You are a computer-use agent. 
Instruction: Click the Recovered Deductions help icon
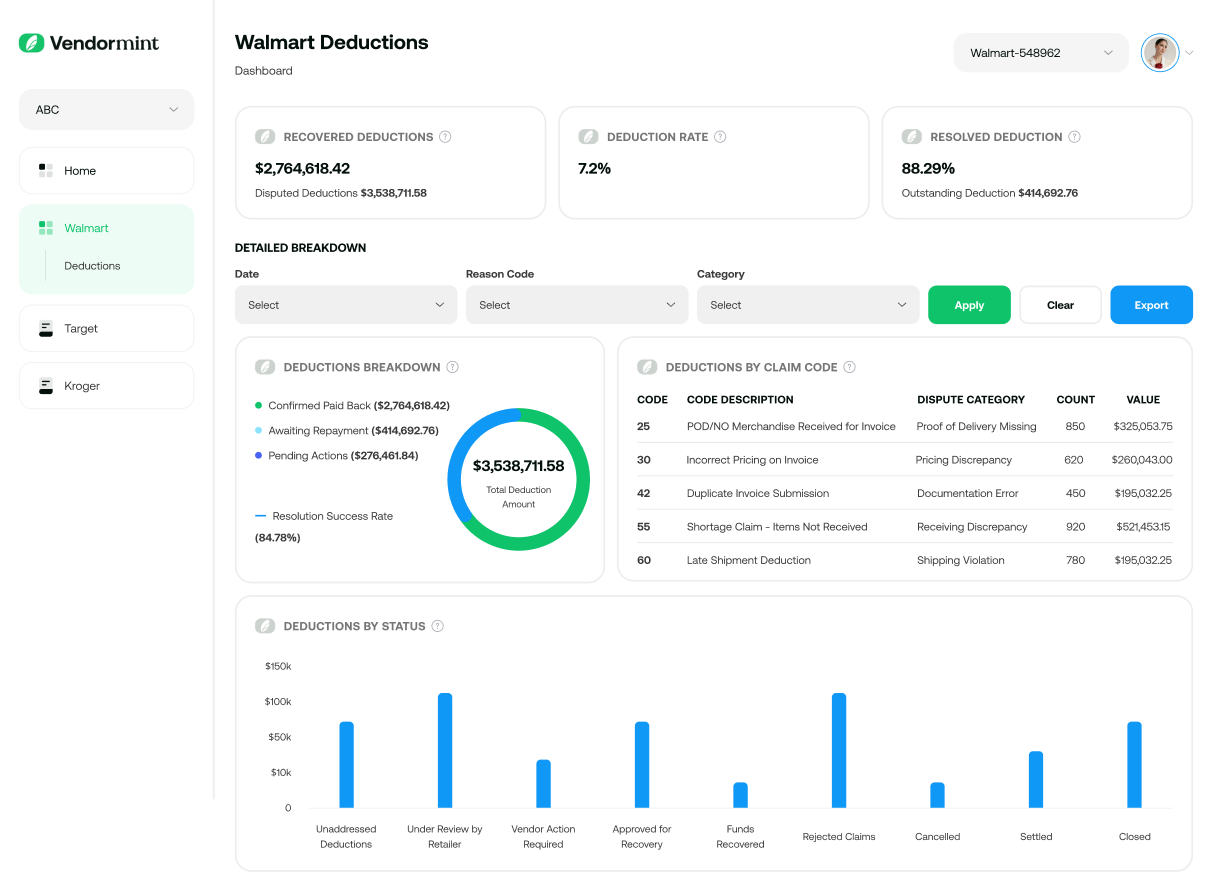[x=445, y=137]
